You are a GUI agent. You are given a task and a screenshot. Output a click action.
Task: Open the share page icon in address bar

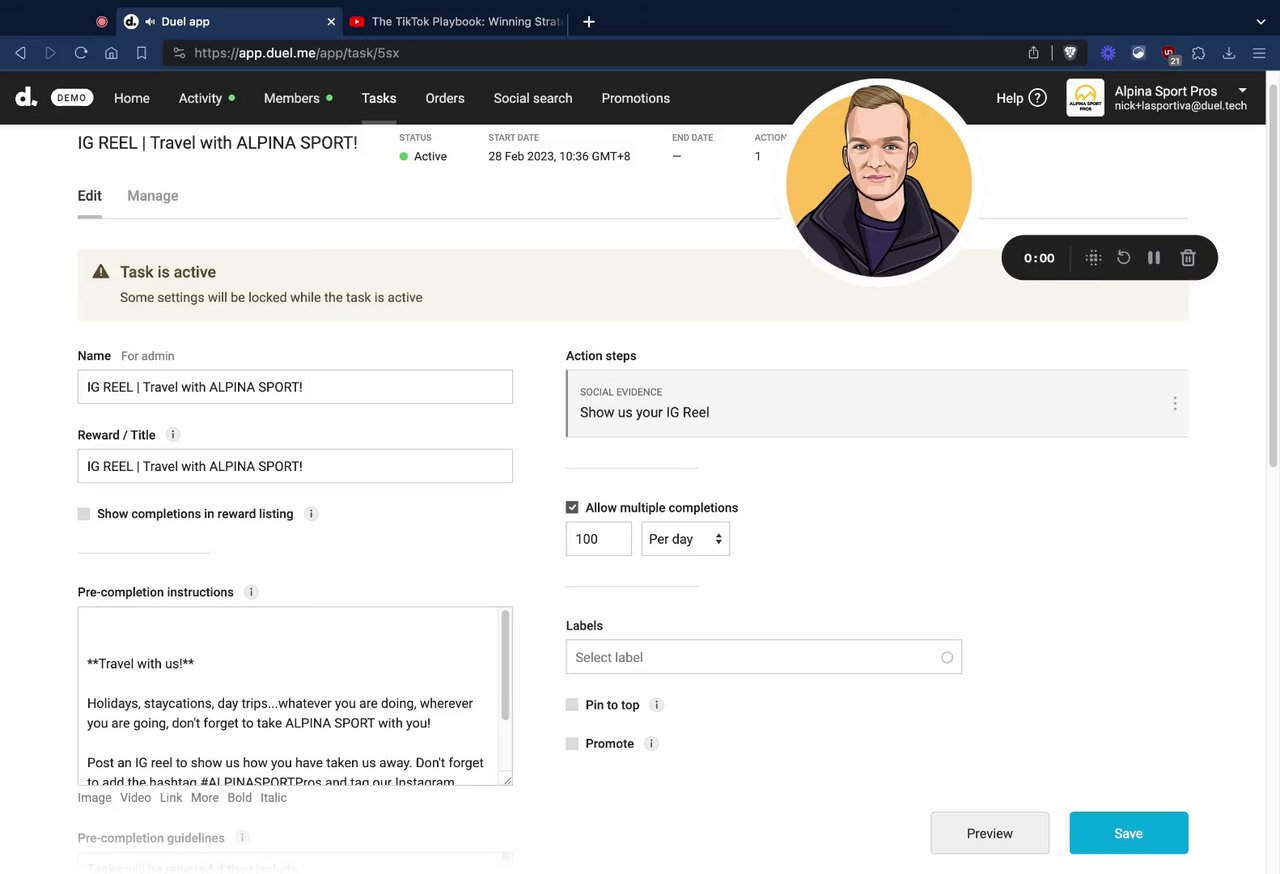[x=1034, y=53]
